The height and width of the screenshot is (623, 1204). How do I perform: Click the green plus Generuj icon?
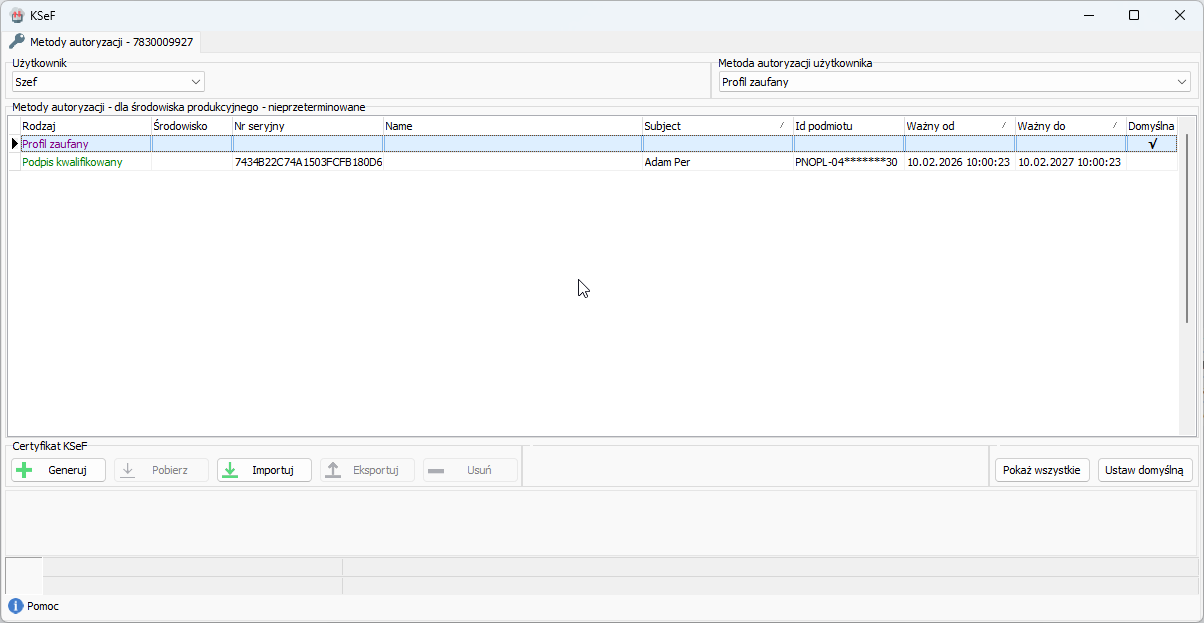[25, 470]
